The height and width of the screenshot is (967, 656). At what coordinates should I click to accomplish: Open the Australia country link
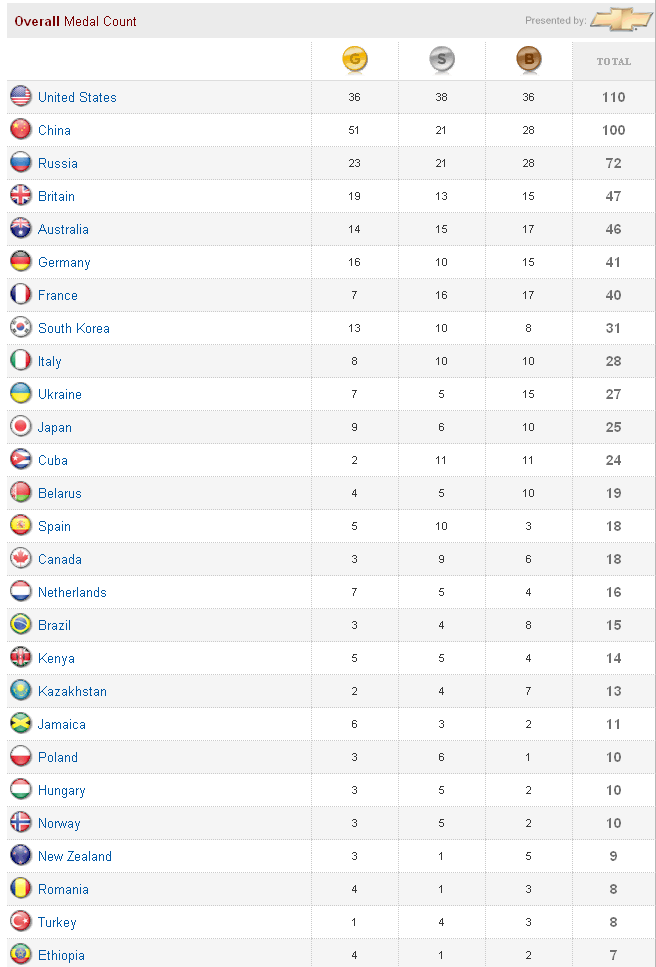click(x=64, y=229)
